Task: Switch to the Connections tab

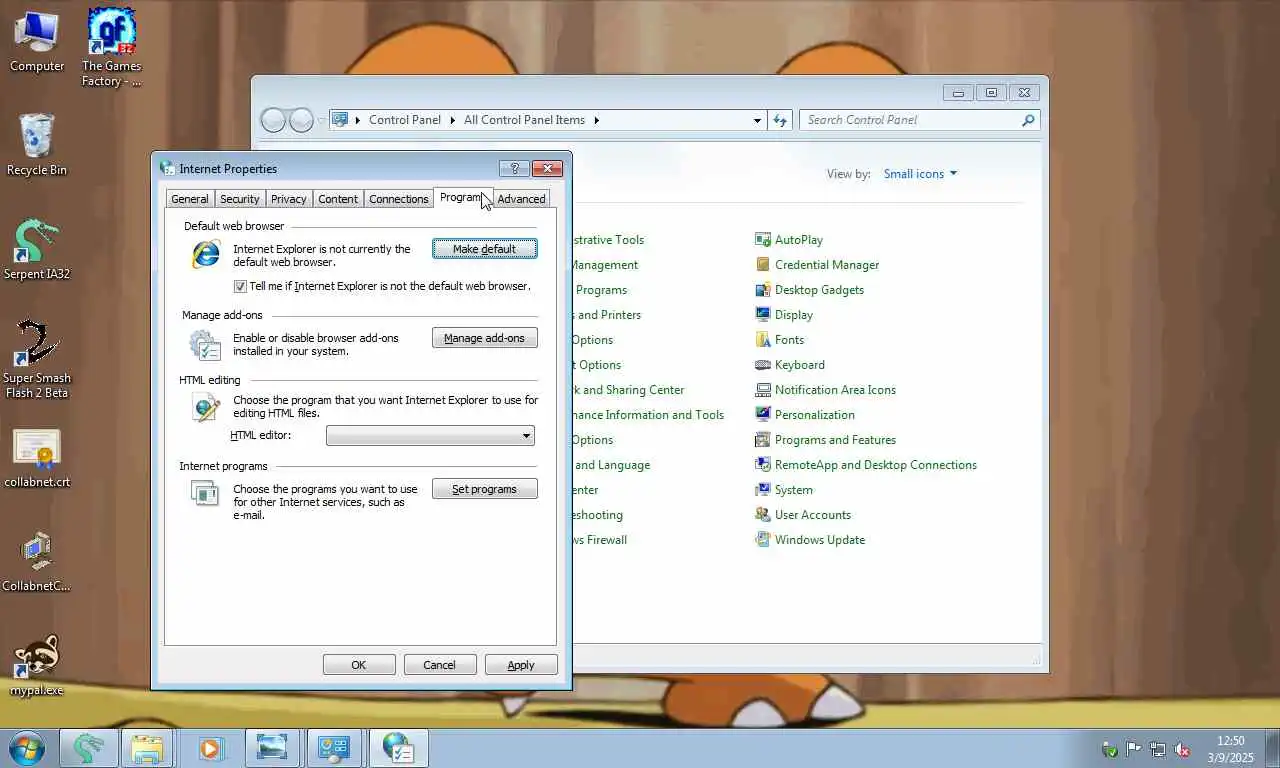Action: pos(399,199)
